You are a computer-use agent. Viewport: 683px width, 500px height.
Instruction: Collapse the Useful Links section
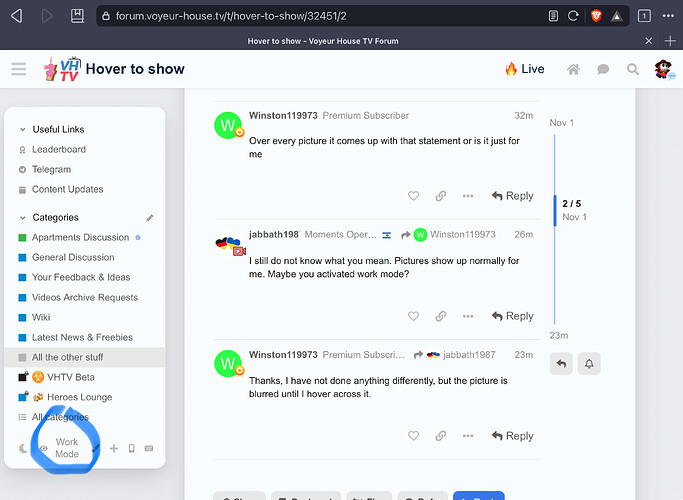(24, 129)
